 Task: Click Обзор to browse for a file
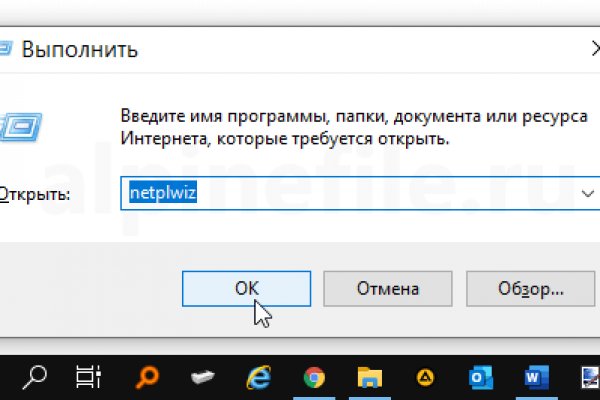(x=530, y=289)
